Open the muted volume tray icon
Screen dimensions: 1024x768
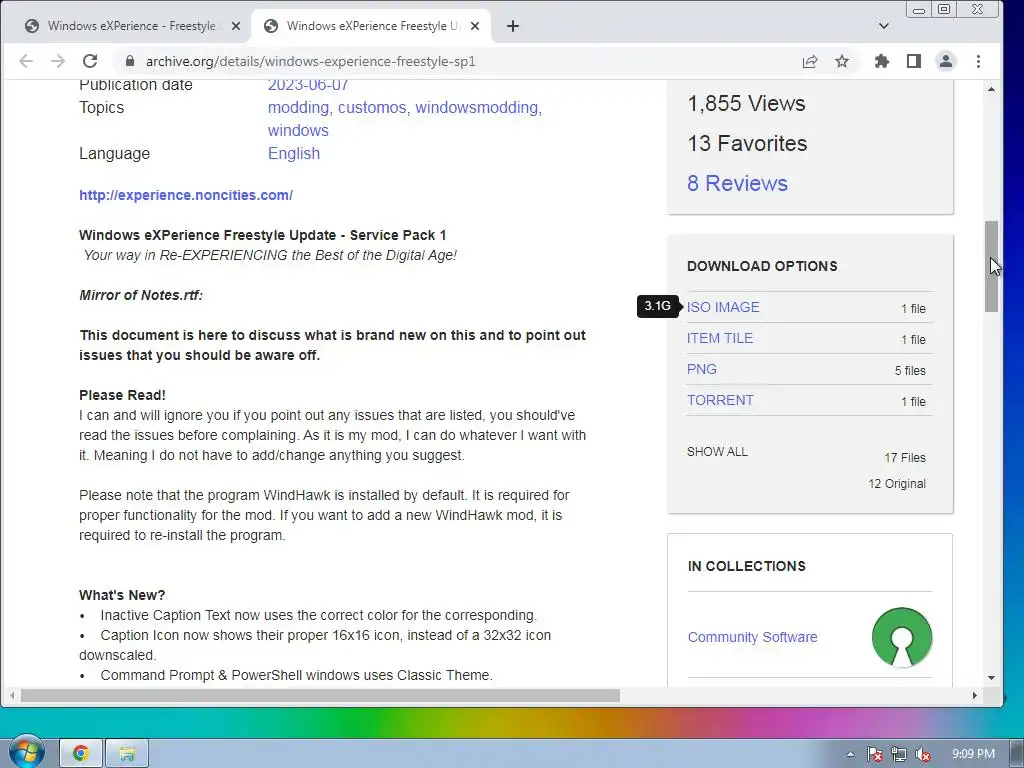(923, 754)
